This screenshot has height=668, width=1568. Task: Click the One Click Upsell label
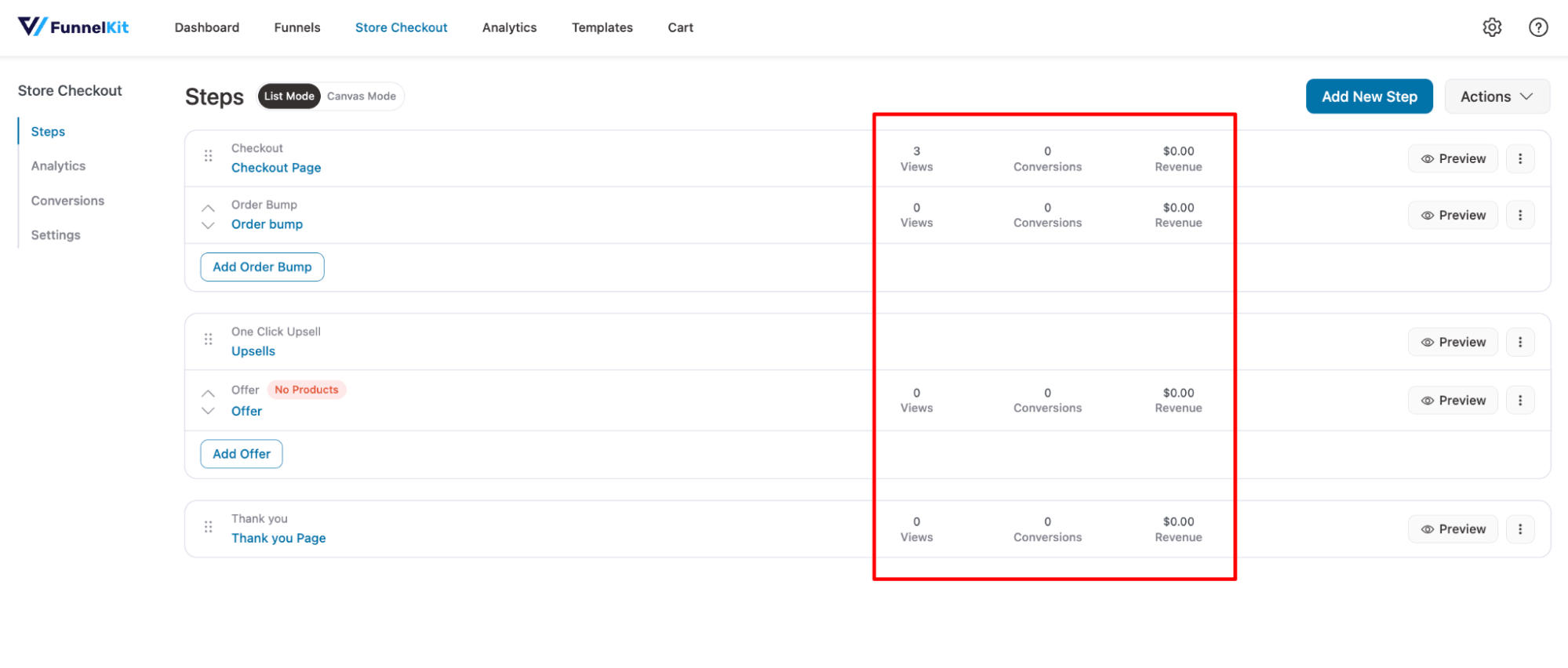click(276, 332)
